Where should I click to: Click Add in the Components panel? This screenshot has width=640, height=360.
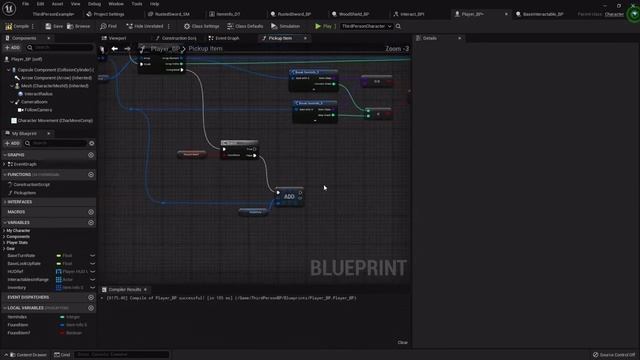pos(12,48)
